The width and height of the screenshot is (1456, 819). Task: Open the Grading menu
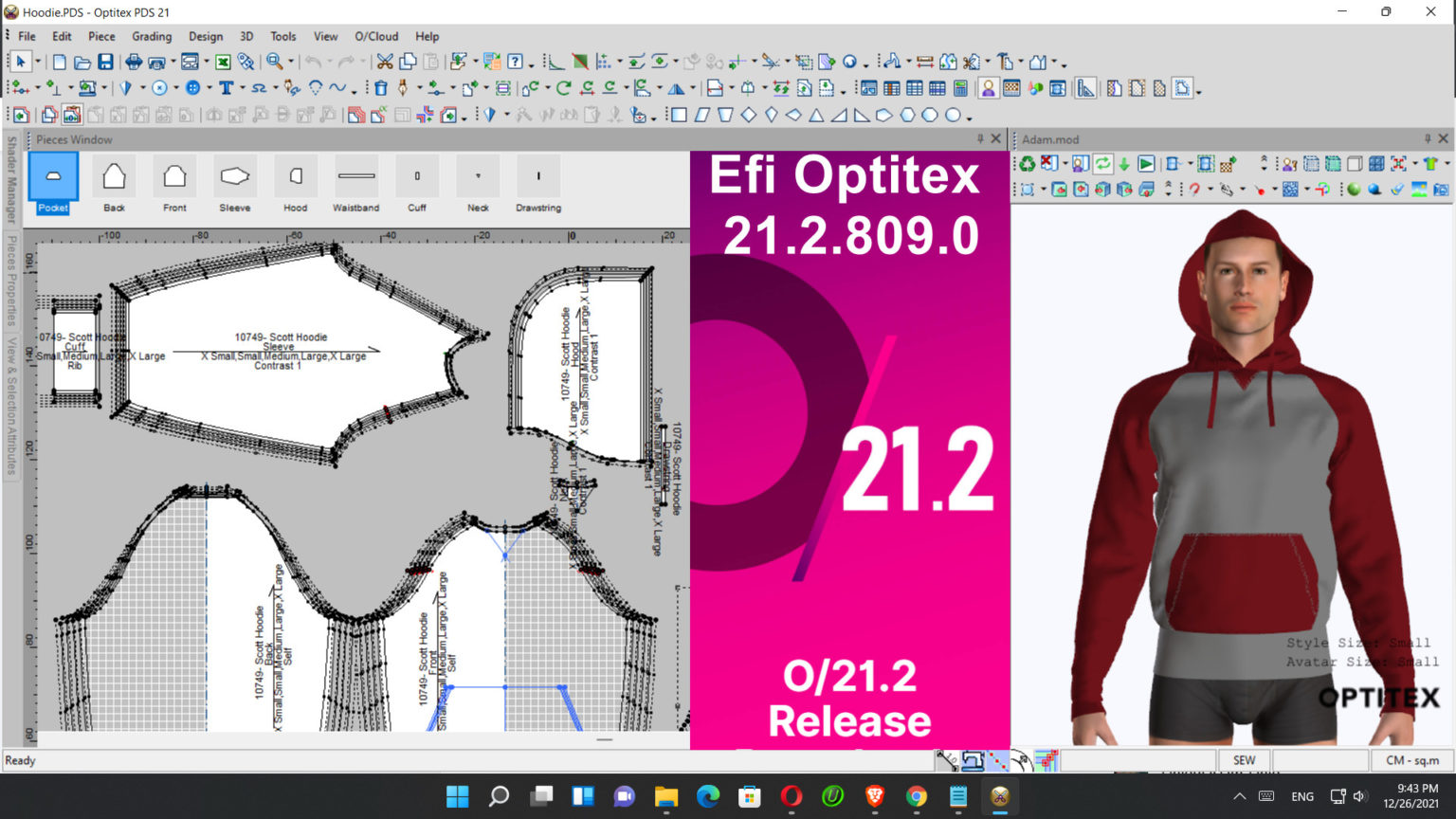tap(152, 36)
